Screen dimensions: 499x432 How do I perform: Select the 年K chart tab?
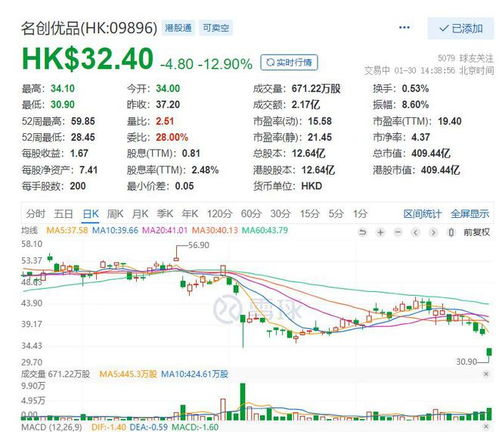(190, 214)
